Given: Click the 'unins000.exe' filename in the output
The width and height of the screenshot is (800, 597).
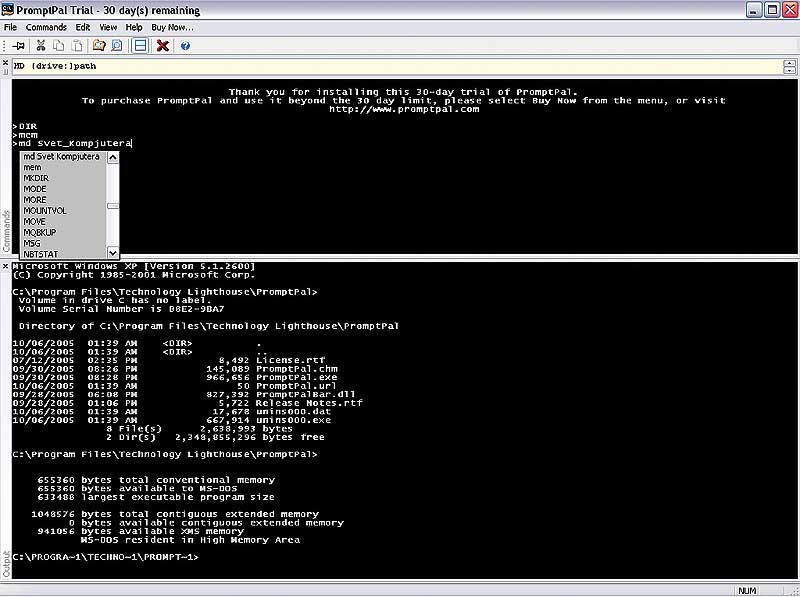Looking at the screenshot, I should point(293,420).
